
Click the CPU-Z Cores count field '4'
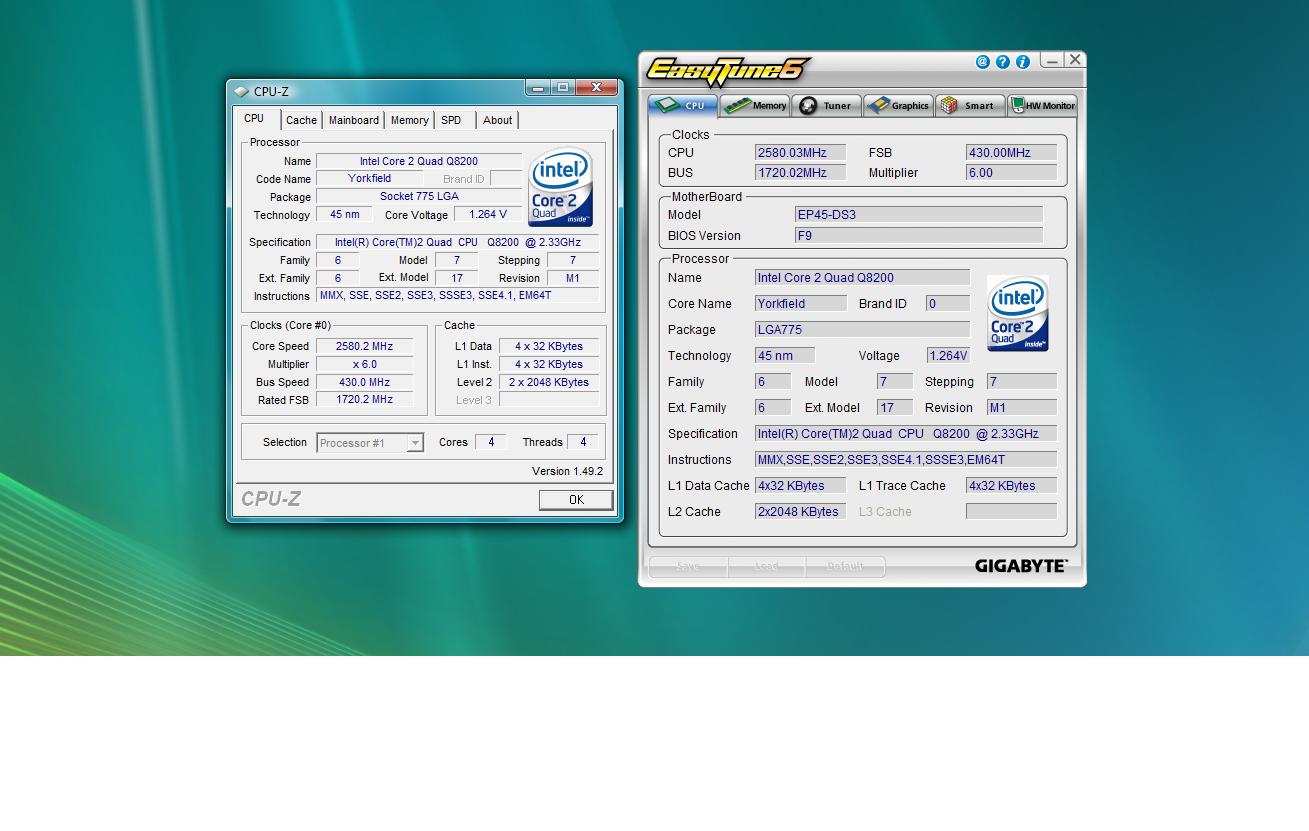pos(490,442)
